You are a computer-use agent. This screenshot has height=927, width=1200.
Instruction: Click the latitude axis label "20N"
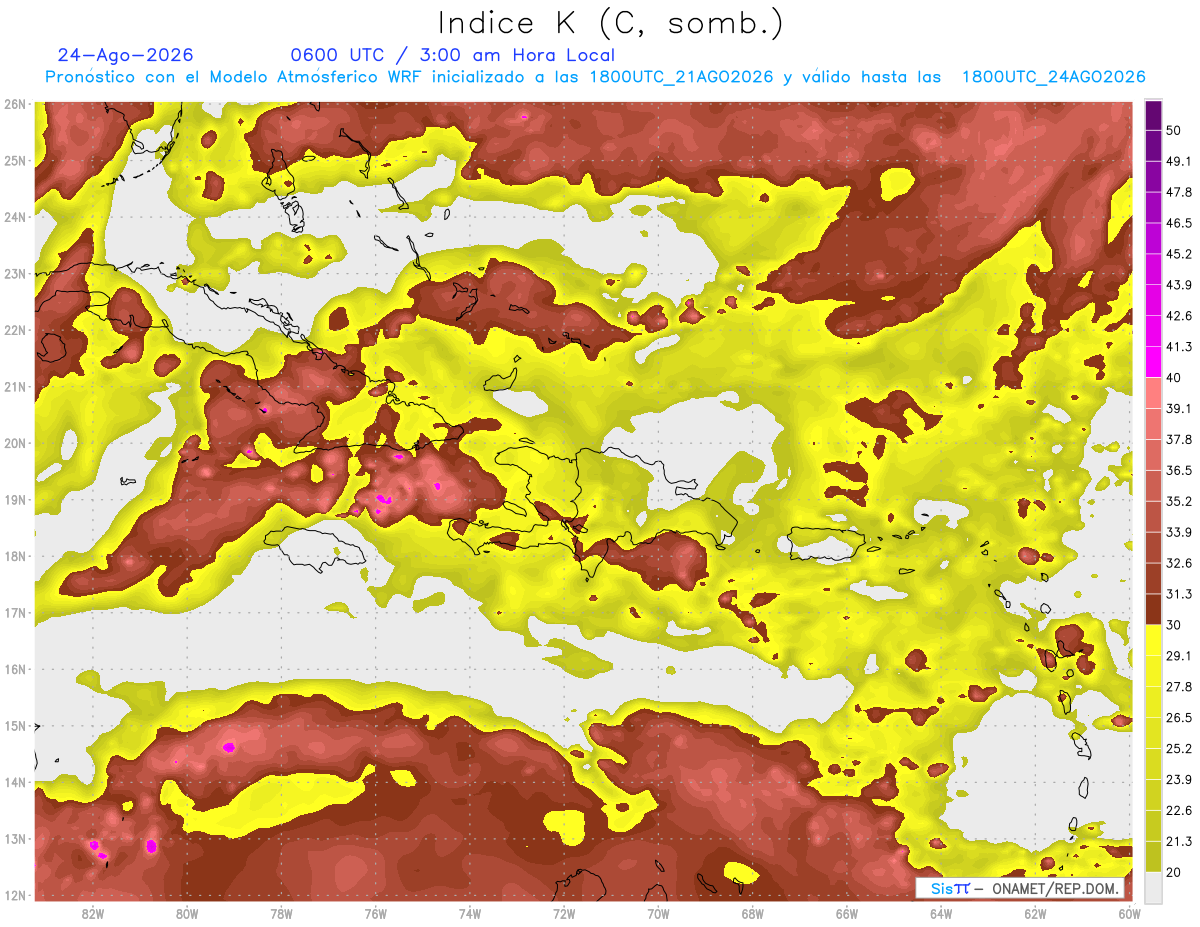15,443
